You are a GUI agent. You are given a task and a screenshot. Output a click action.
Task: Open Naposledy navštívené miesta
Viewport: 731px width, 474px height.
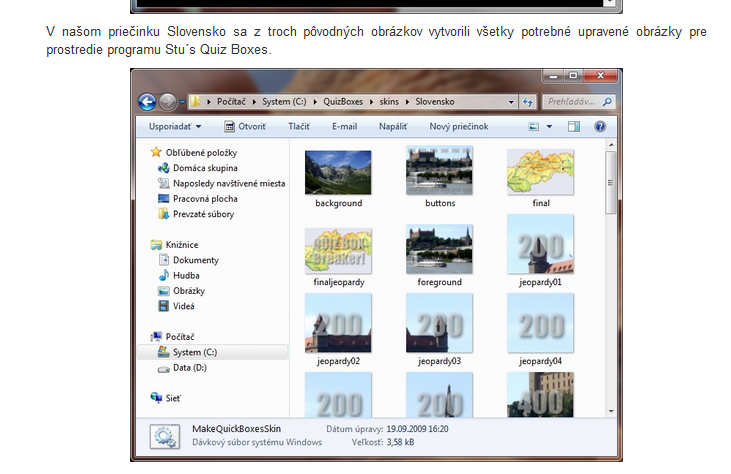pyautogui.click(x=221, y=183)
